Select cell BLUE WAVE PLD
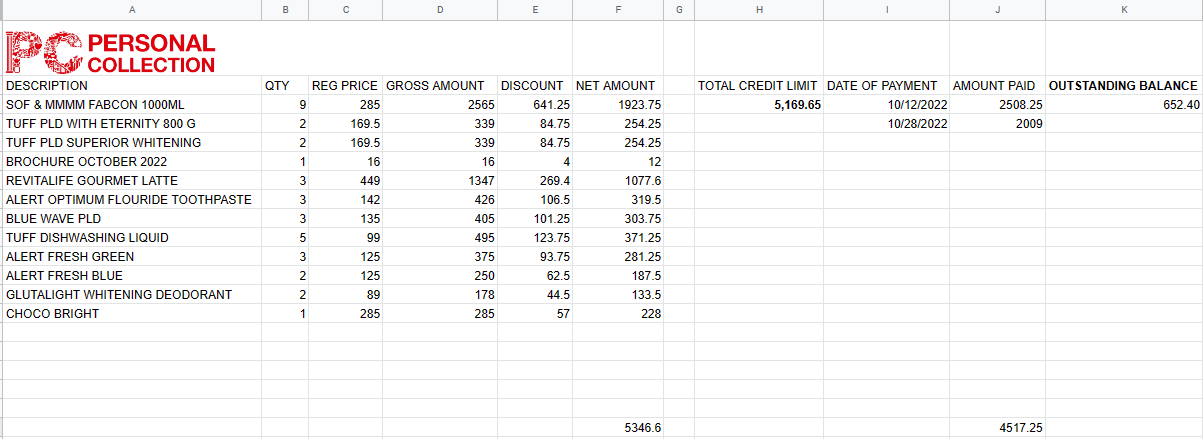Screen dimensions: 1203x439 pos(131,219)
